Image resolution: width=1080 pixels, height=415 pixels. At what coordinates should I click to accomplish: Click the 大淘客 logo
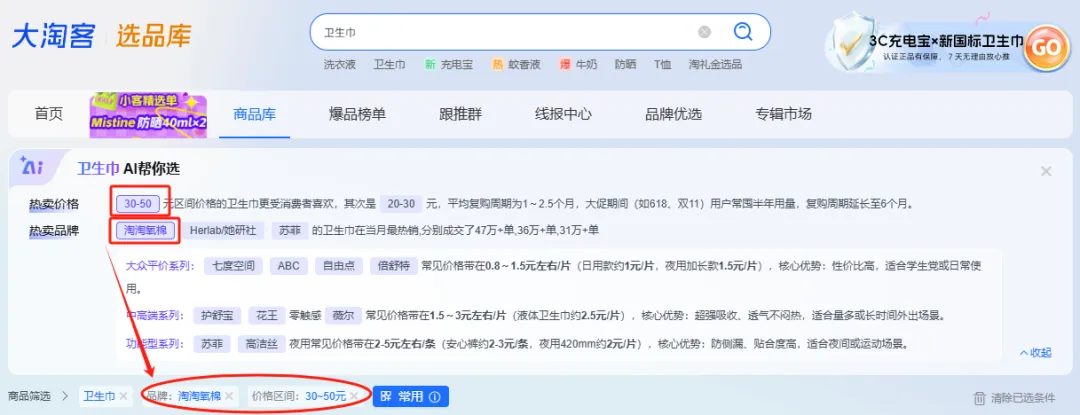pos(53,35)
